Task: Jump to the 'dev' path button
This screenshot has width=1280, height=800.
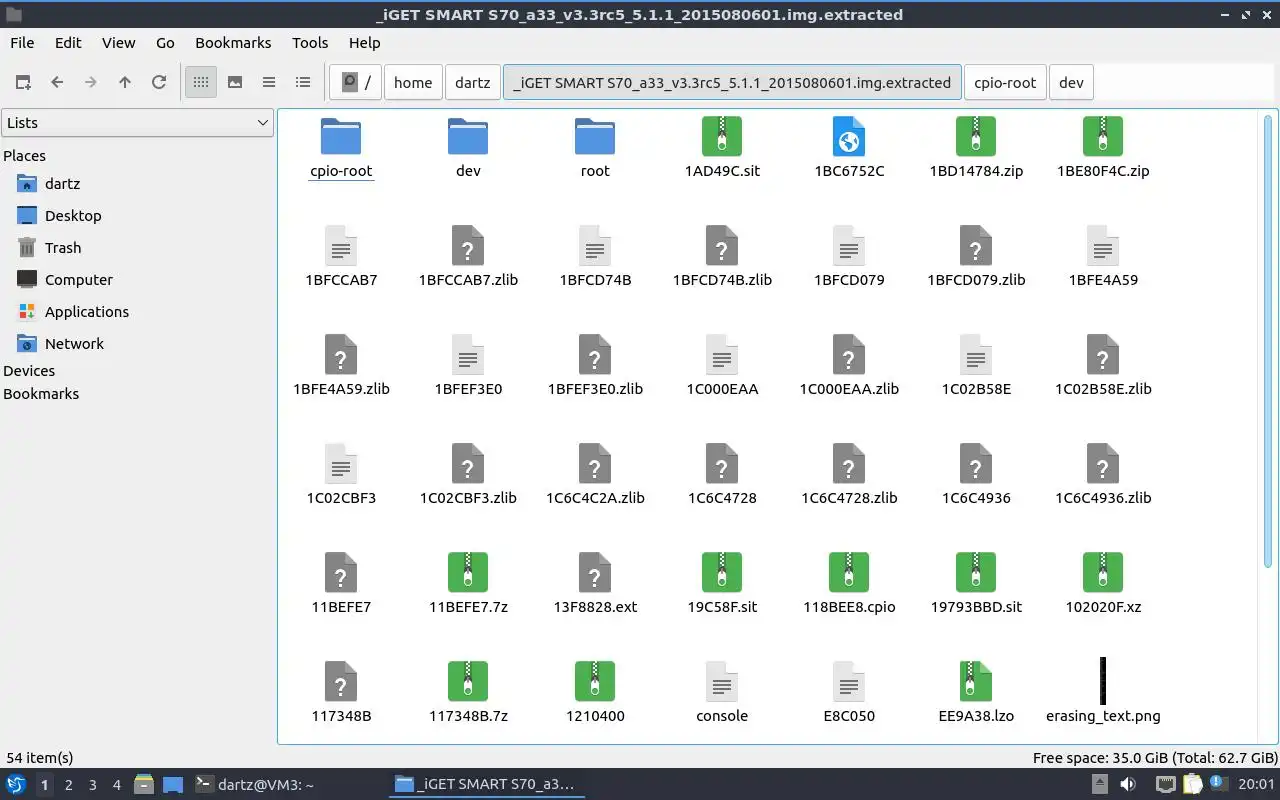Action: (x=1071, y=83)
